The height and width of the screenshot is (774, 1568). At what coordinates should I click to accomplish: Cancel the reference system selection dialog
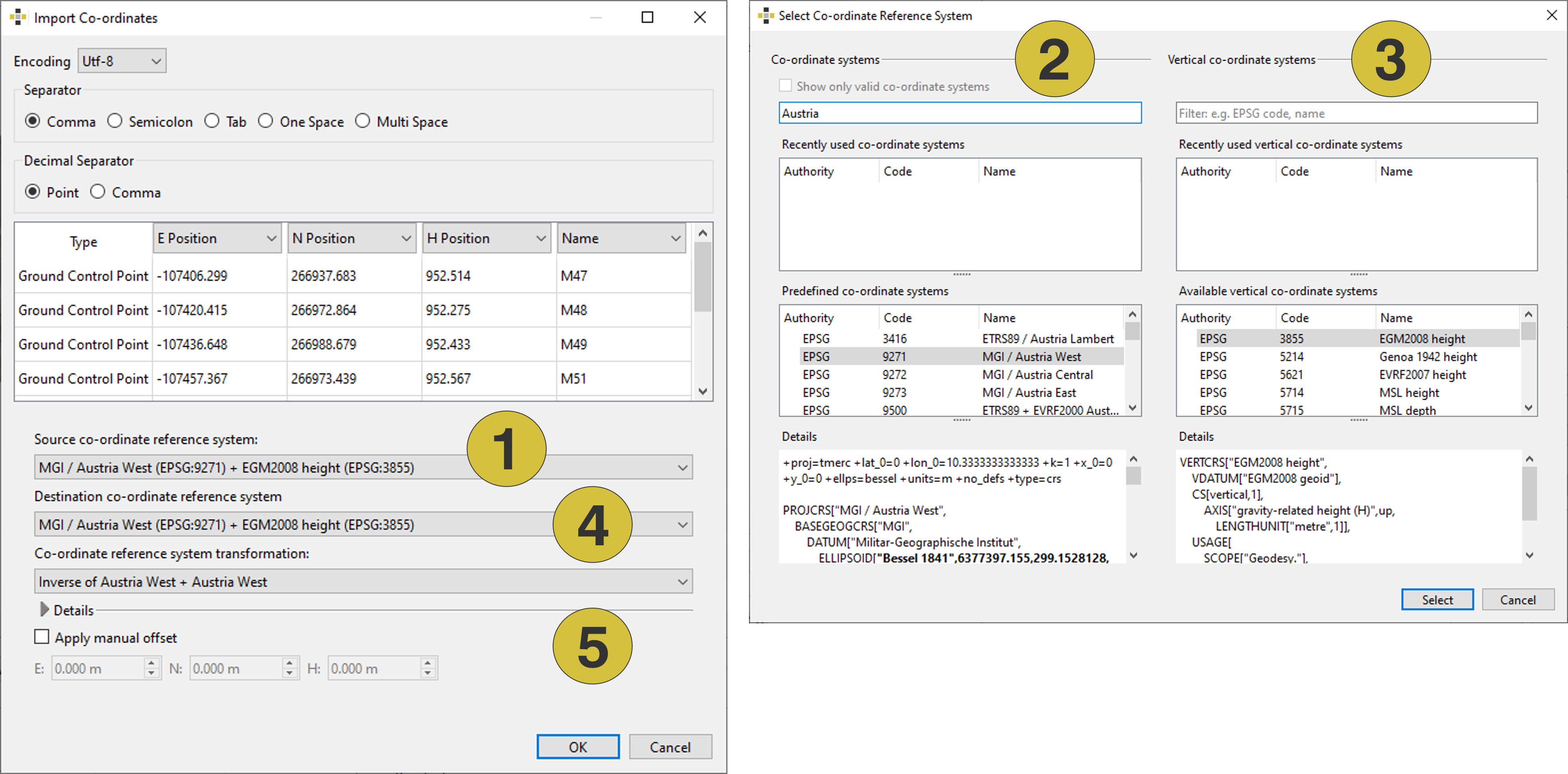pos(1518,599)
